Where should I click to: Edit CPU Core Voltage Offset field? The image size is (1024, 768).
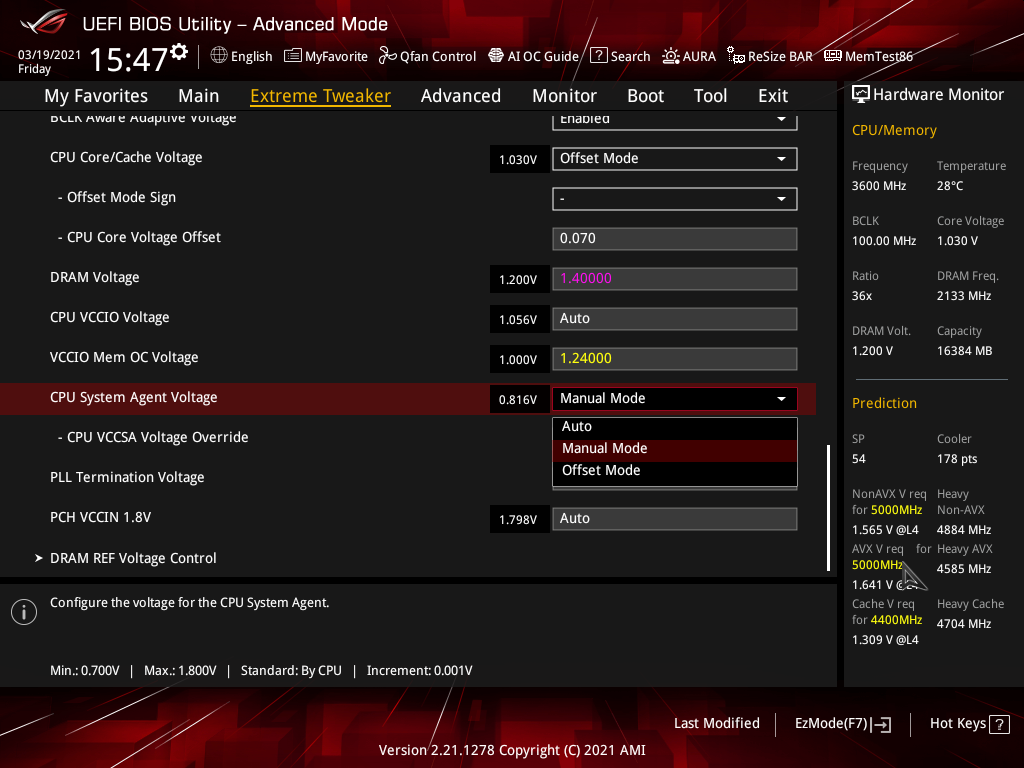click(x=675, y=238)
